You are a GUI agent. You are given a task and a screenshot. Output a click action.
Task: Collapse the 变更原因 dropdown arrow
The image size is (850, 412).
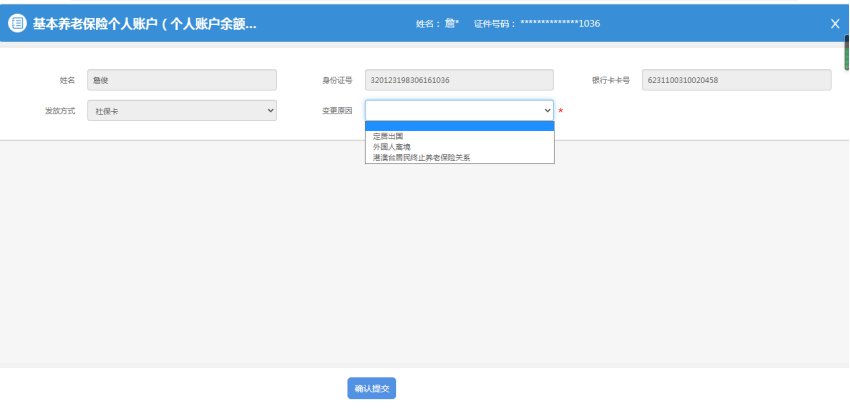click(x=547, y=111)
